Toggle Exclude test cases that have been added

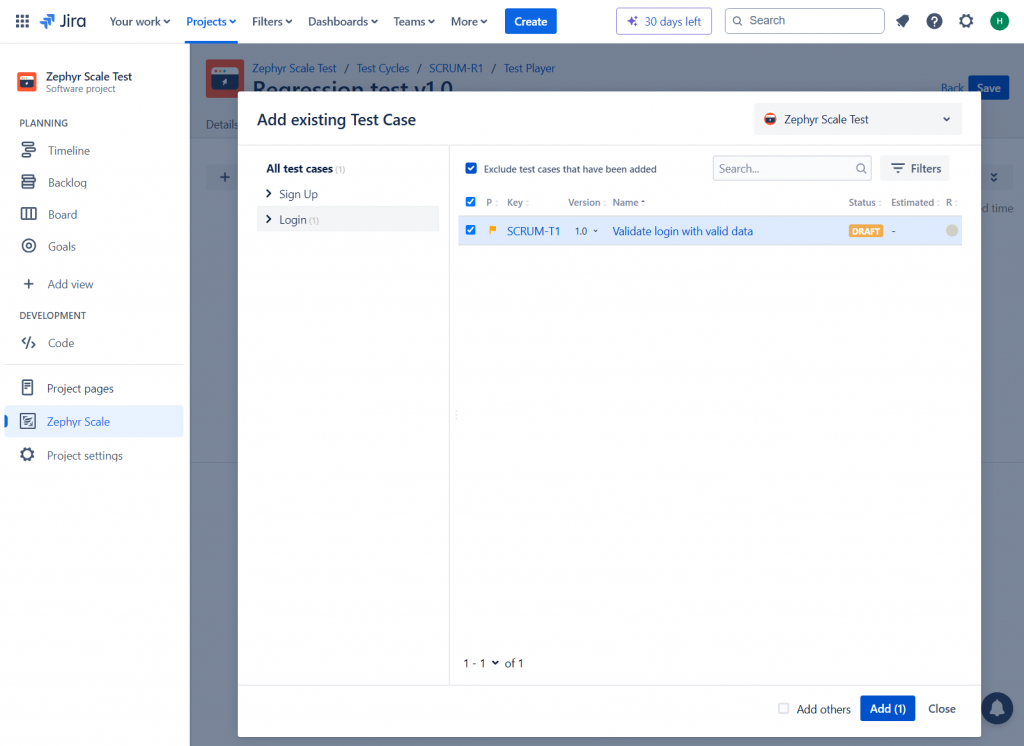point(471,169)
